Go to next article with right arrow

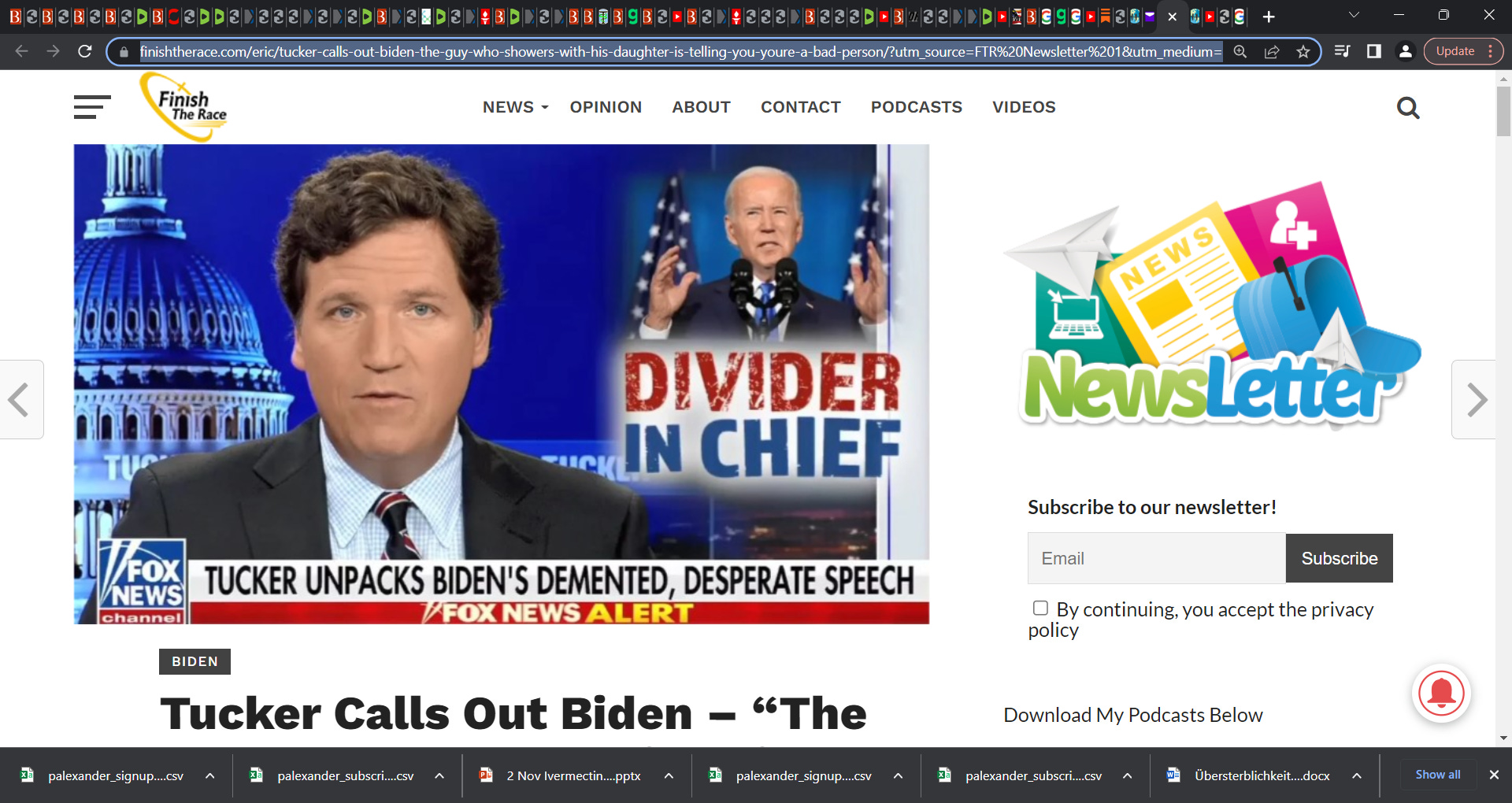pyautogui.click(x=1475, y=399)
